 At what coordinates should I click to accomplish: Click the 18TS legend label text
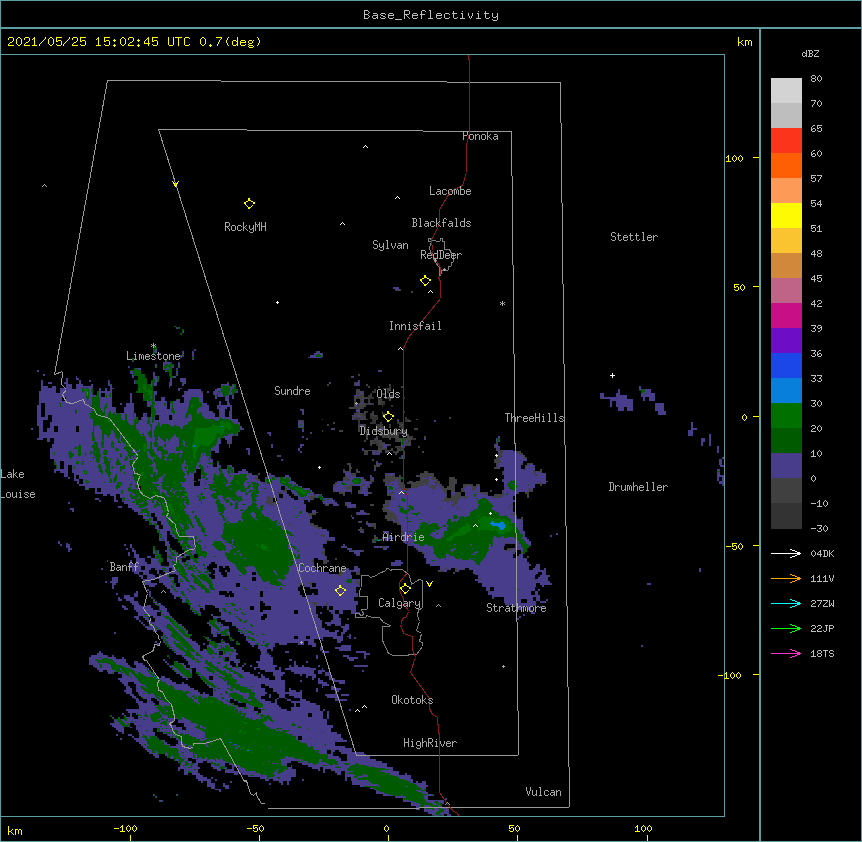pyautogui.click(x=822, y=653)
